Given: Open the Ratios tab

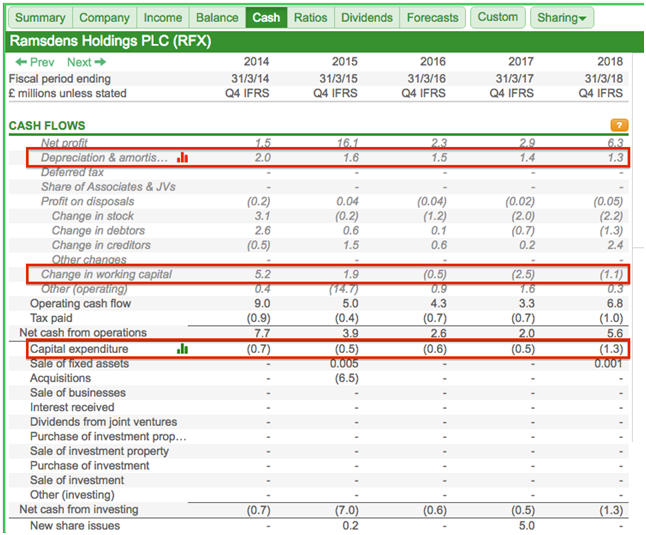Looking at the screenshot, I should click(311, 18).
